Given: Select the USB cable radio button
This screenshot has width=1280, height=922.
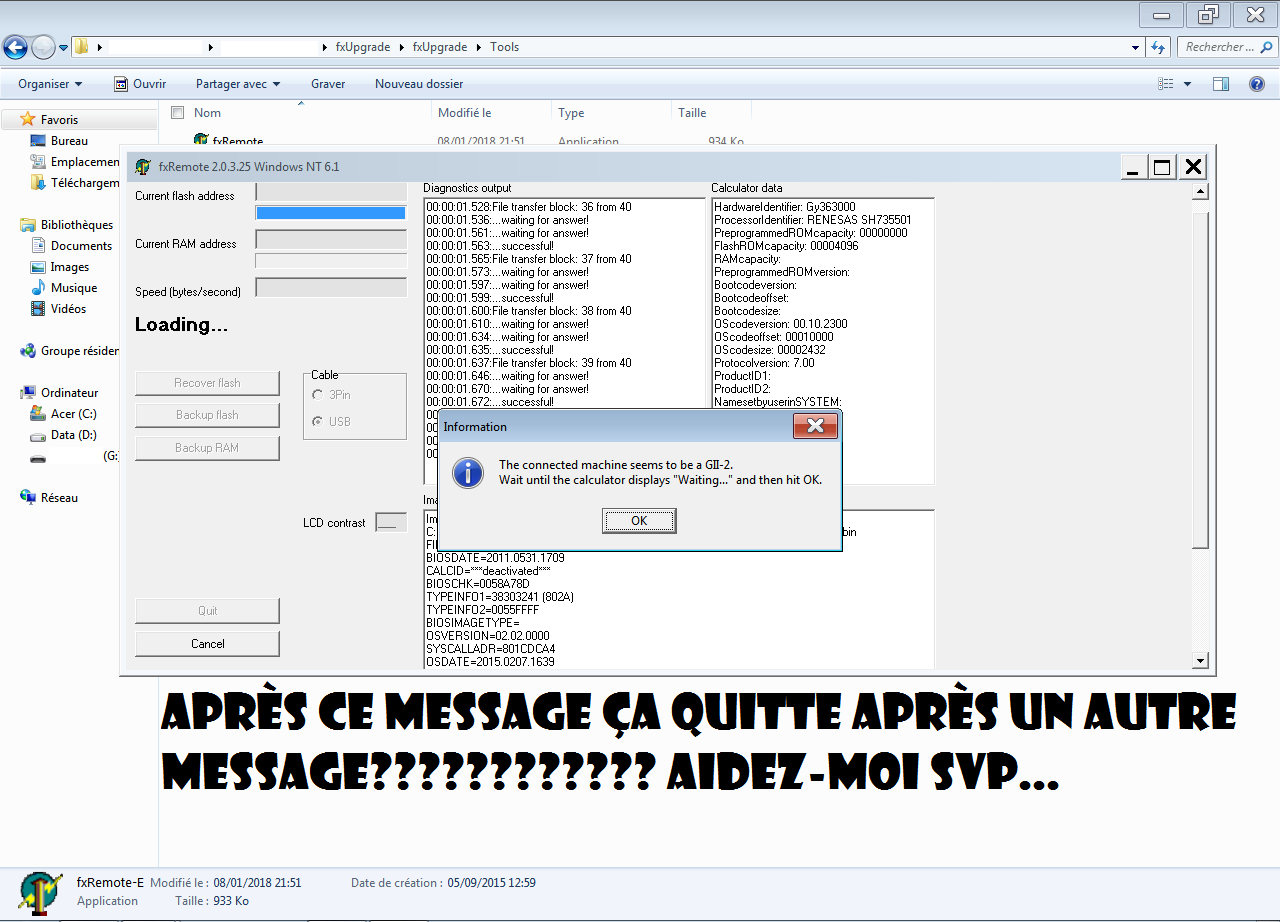Looking at the screenshot, I should [x=318, y=422].
